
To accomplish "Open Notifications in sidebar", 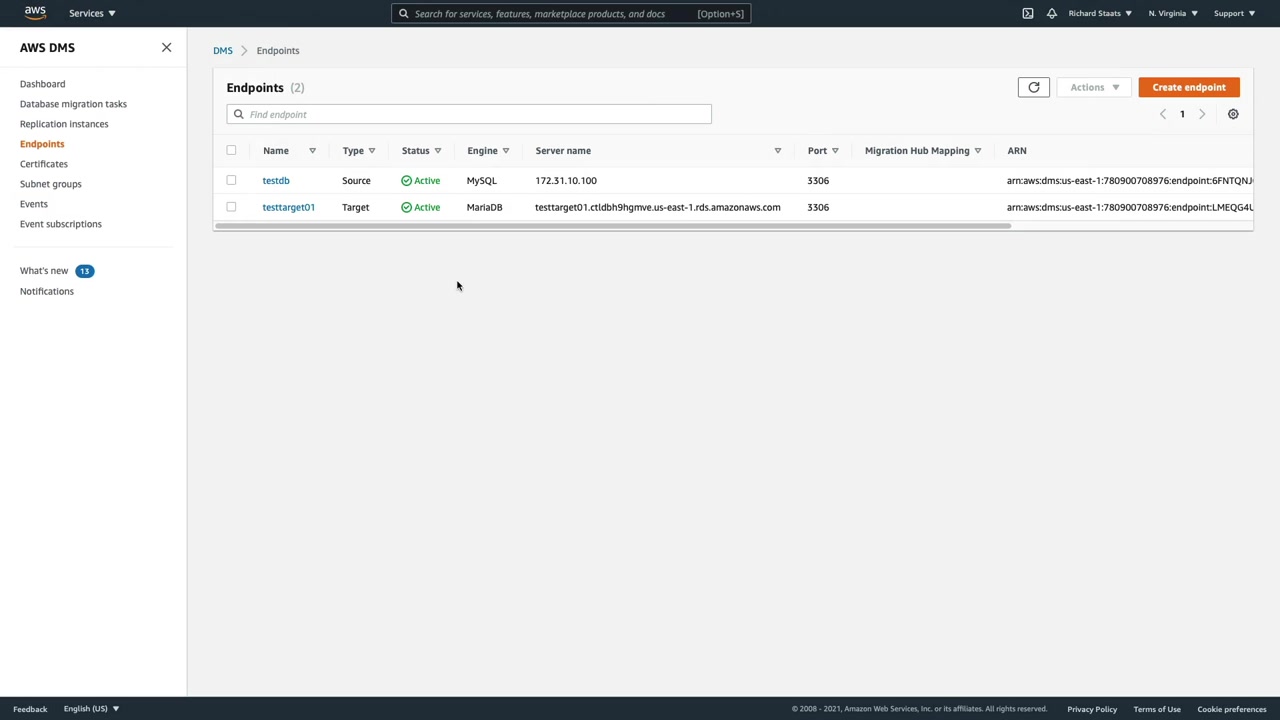I will (47, 291).
